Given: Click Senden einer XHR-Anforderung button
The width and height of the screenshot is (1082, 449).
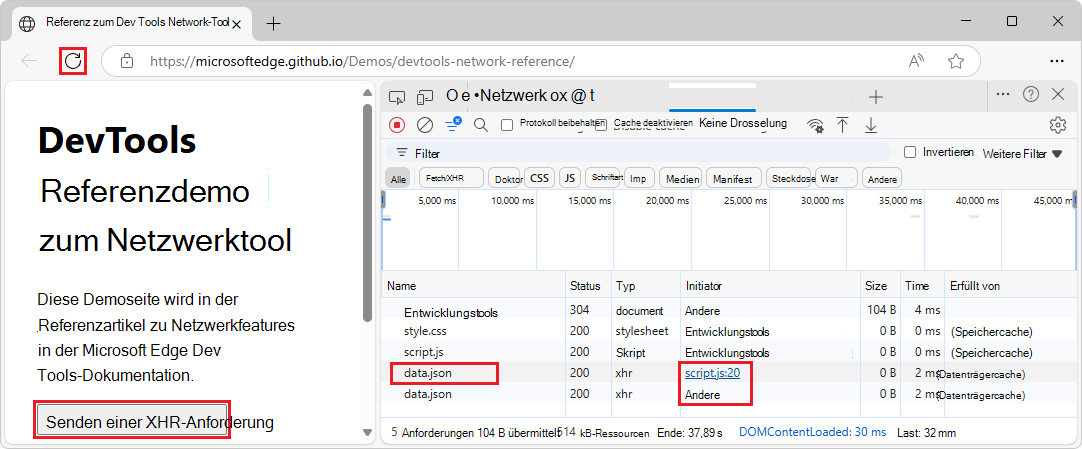Looking at the screenshot, I should tap(132, 421).
